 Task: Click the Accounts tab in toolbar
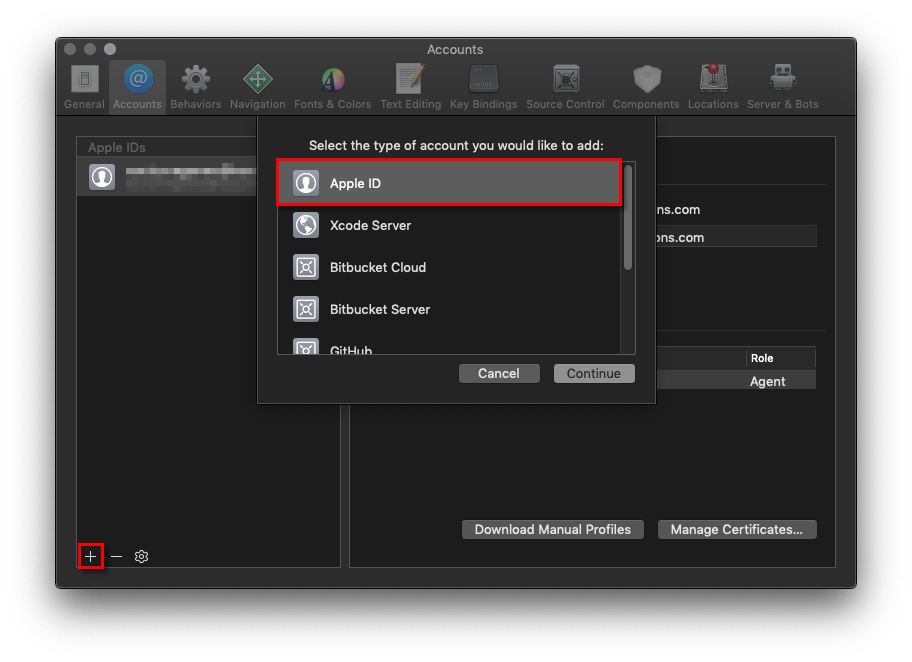pos(137,86)
